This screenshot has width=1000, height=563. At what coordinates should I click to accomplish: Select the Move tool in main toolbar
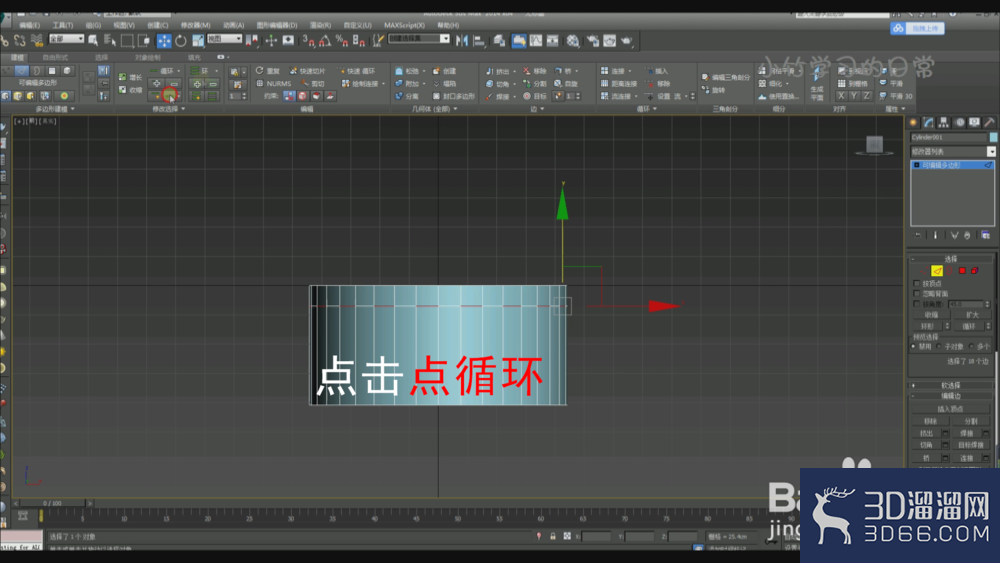164,41
